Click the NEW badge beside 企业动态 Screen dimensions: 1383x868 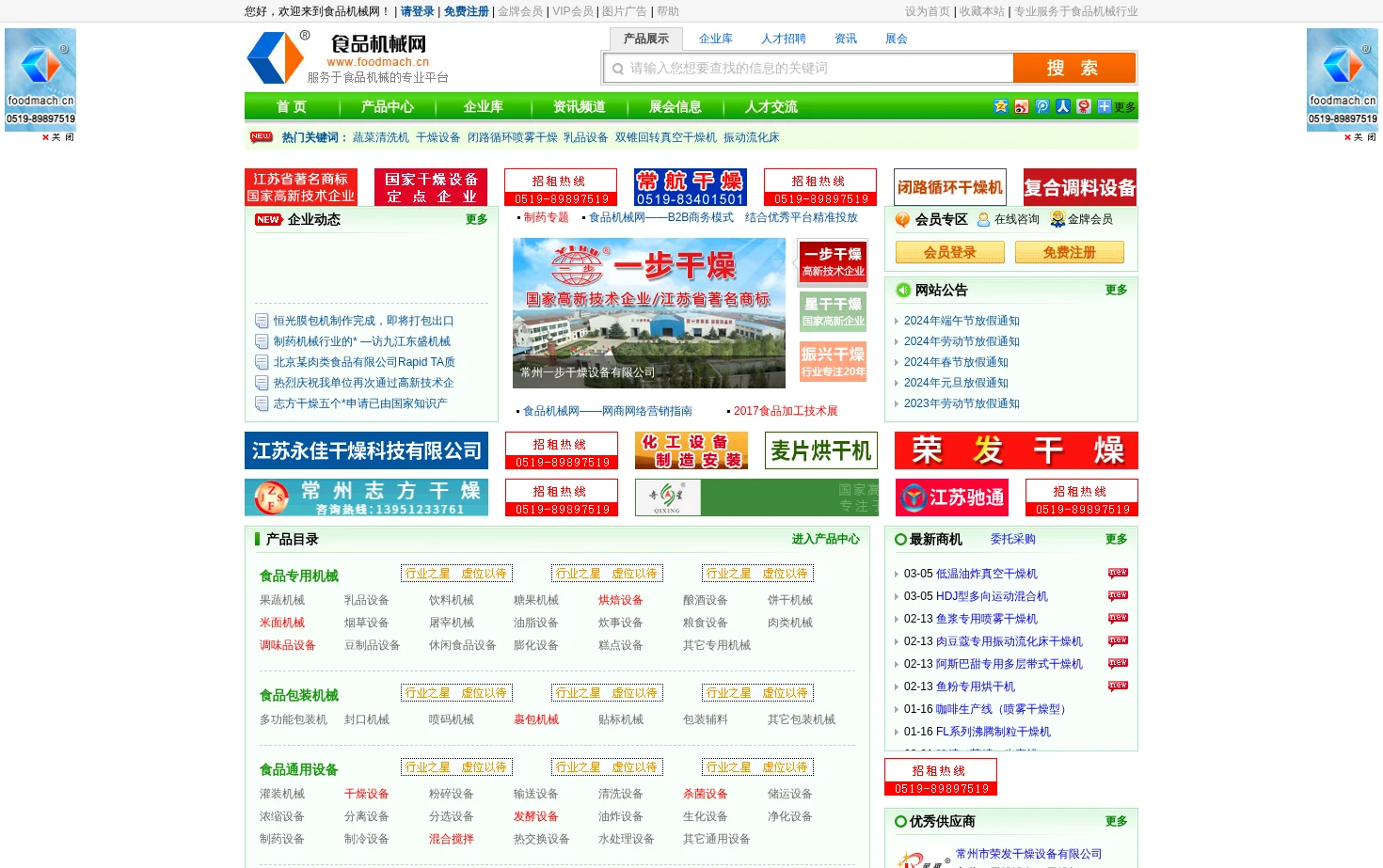click(268, 219)
